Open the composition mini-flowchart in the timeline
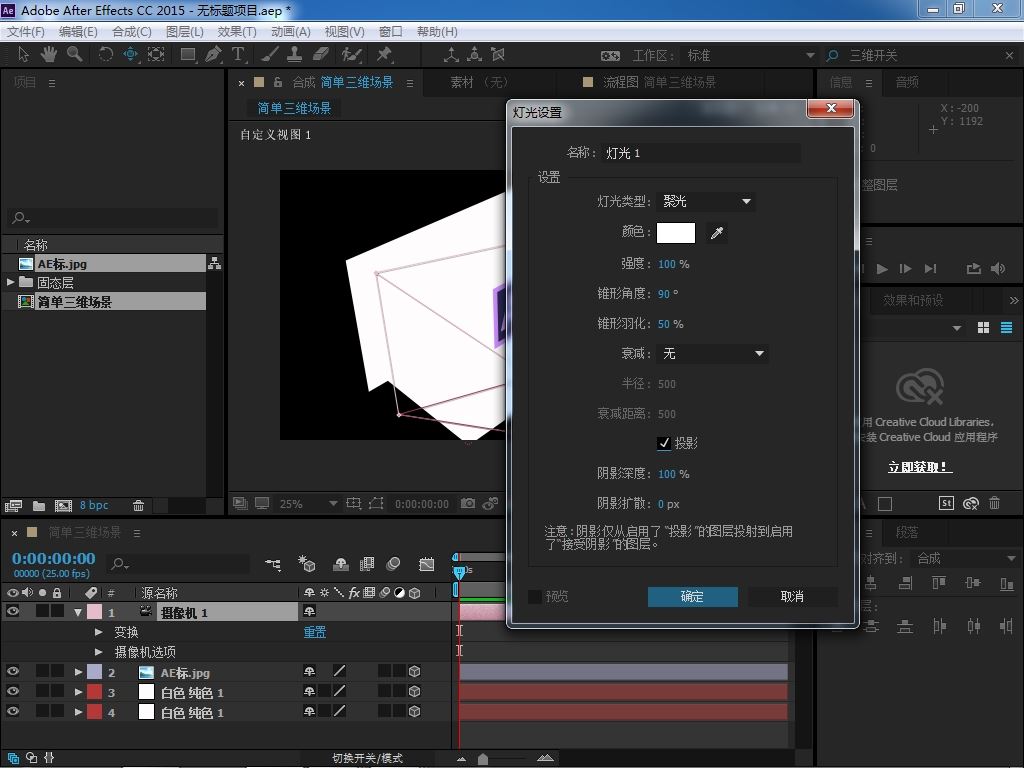1024x768 pixels. tap(273, 564)
